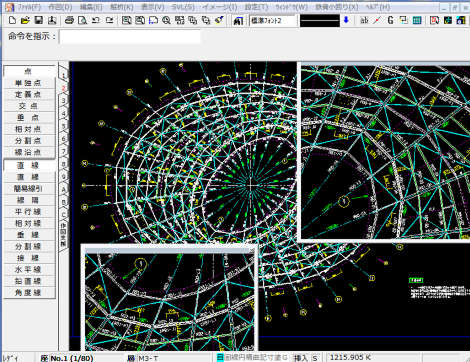Close the small zoom sub-window over the drawing
The width and height of the screenshot is (470, 362).
[x=252, y=250]
